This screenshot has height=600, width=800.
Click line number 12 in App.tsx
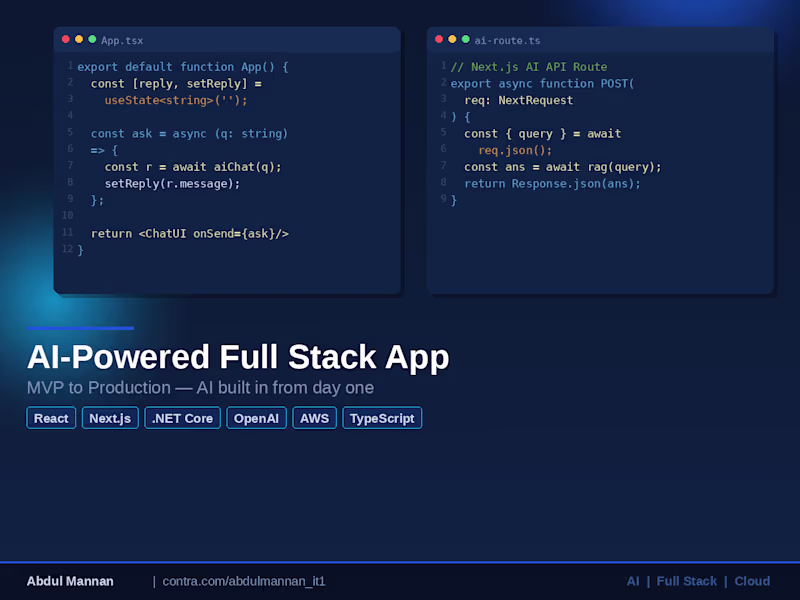[67, 248]
